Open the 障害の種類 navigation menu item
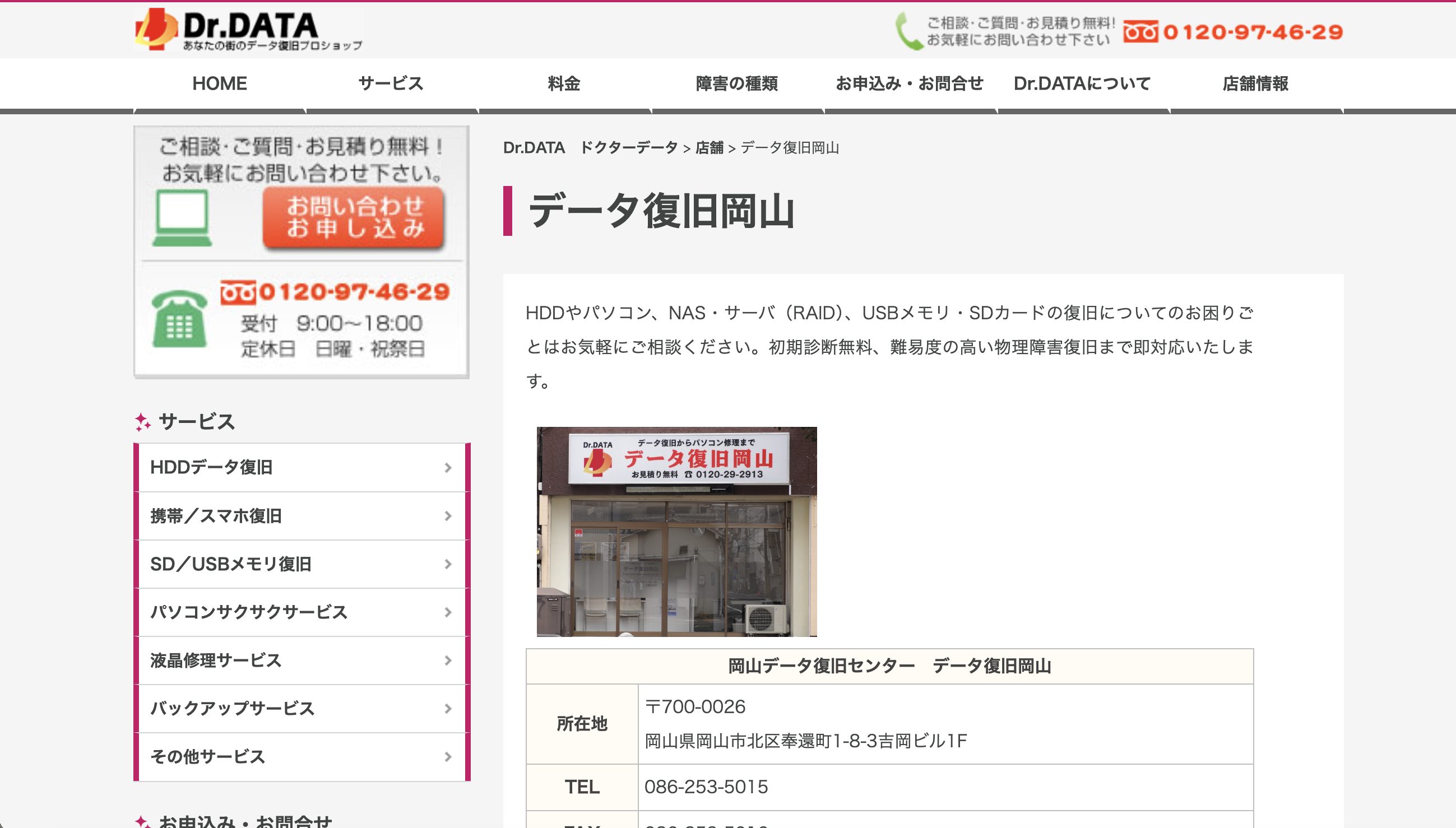 (x=736, y=83)
